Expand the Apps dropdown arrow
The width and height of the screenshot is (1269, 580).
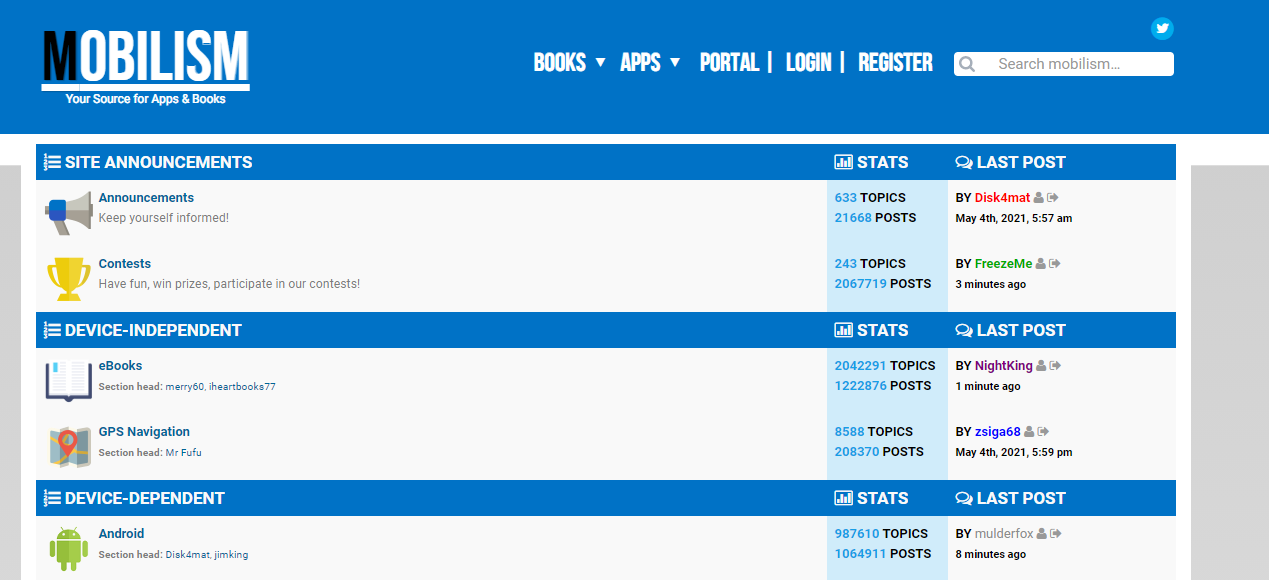pyautogui.click(x=675, y=62)
